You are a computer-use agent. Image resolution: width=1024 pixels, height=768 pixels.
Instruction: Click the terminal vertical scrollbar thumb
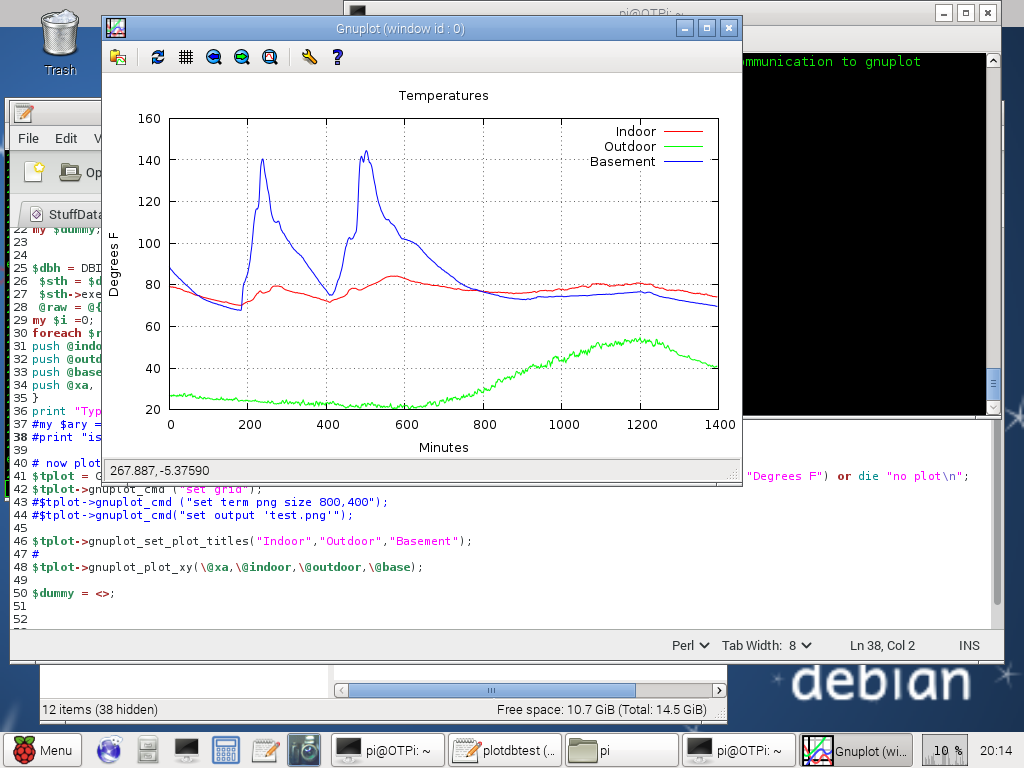point(993,384)
